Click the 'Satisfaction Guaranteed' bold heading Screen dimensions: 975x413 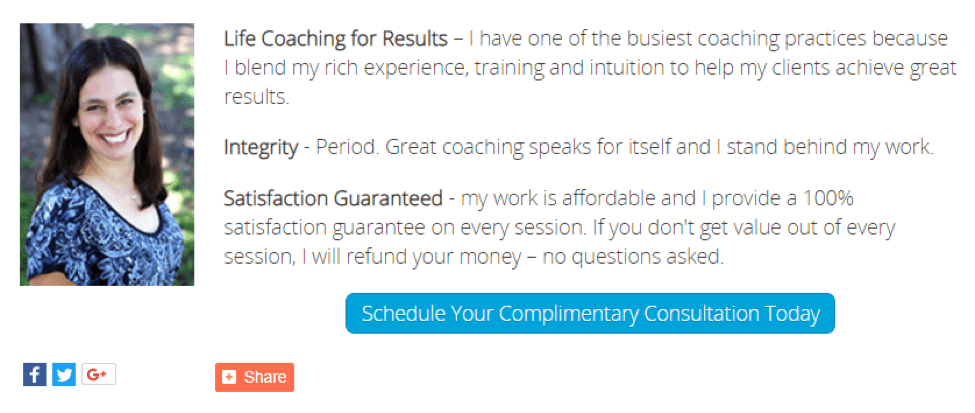pyautogui.click(x=332, y=197)
